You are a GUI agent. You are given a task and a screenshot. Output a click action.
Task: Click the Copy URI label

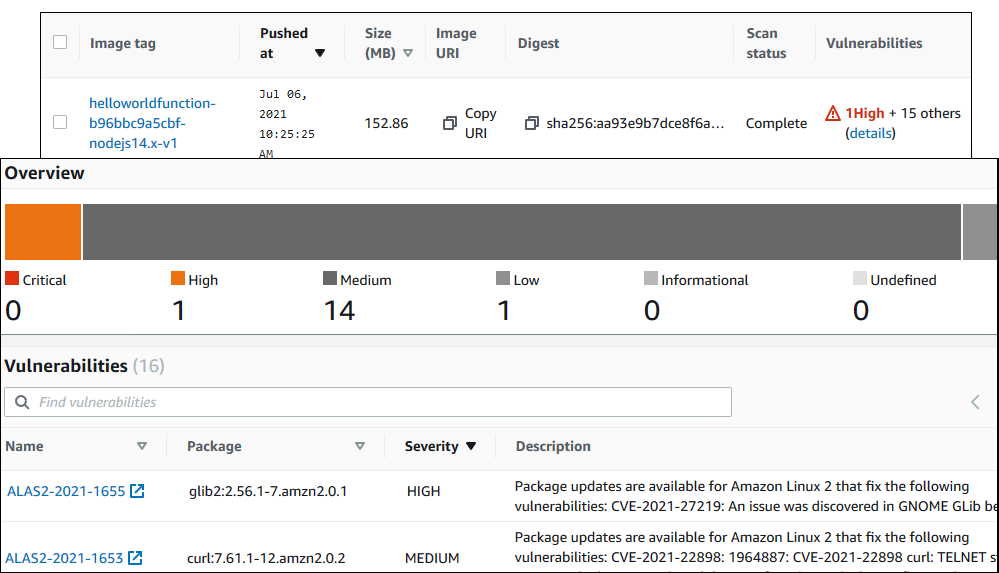pos(480,123)
